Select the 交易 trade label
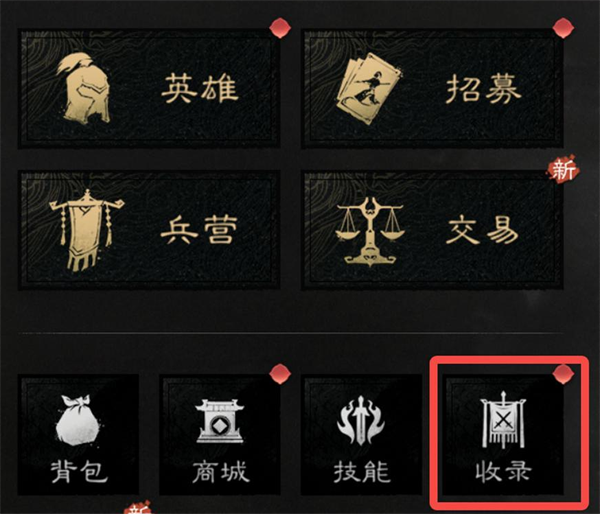Image resolution: width=600 pixels, height=514 pixels. [482, 231]
